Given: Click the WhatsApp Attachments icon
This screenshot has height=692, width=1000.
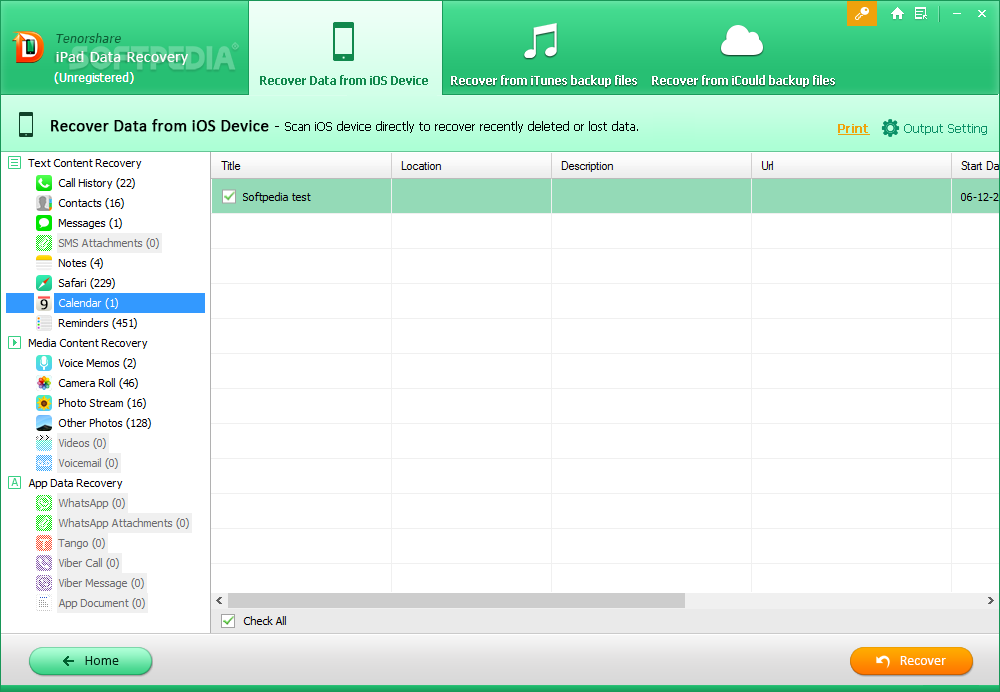Looking at the screenshot, I should (x=44, y=523).
